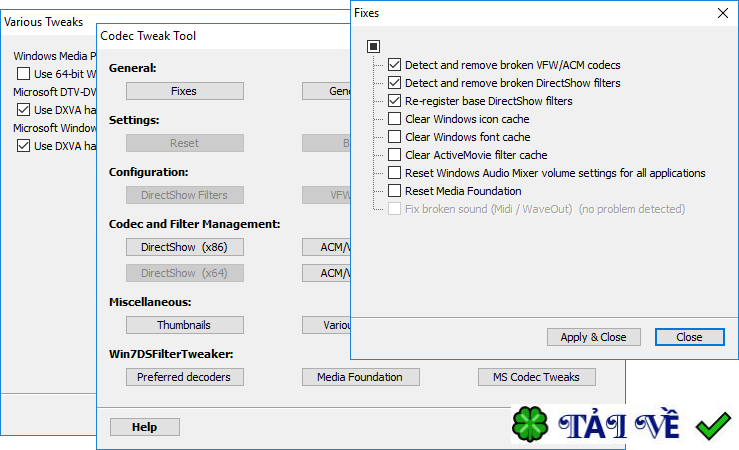
Task: Open Media Foundation button in Codec Tweak Tool
Action: coord(361,377)
